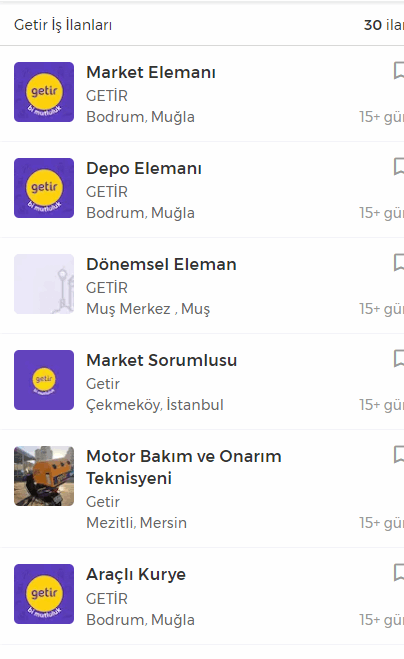Open Motor Bakım ve Onarım Teknisyeni listing

(184, 467)
